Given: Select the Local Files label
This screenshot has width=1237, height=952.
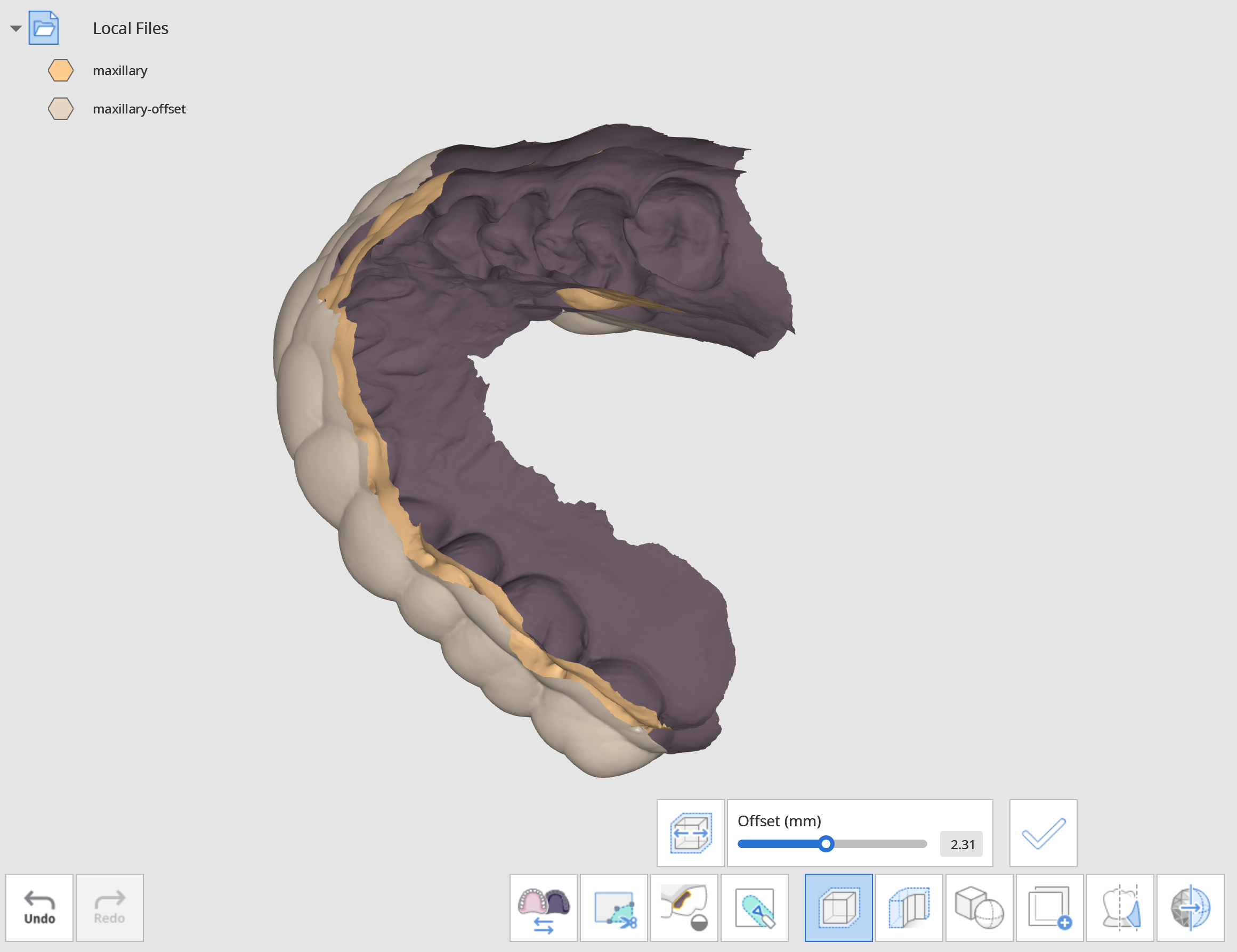Looking at the screenshot, I should (x=130, y=28).
